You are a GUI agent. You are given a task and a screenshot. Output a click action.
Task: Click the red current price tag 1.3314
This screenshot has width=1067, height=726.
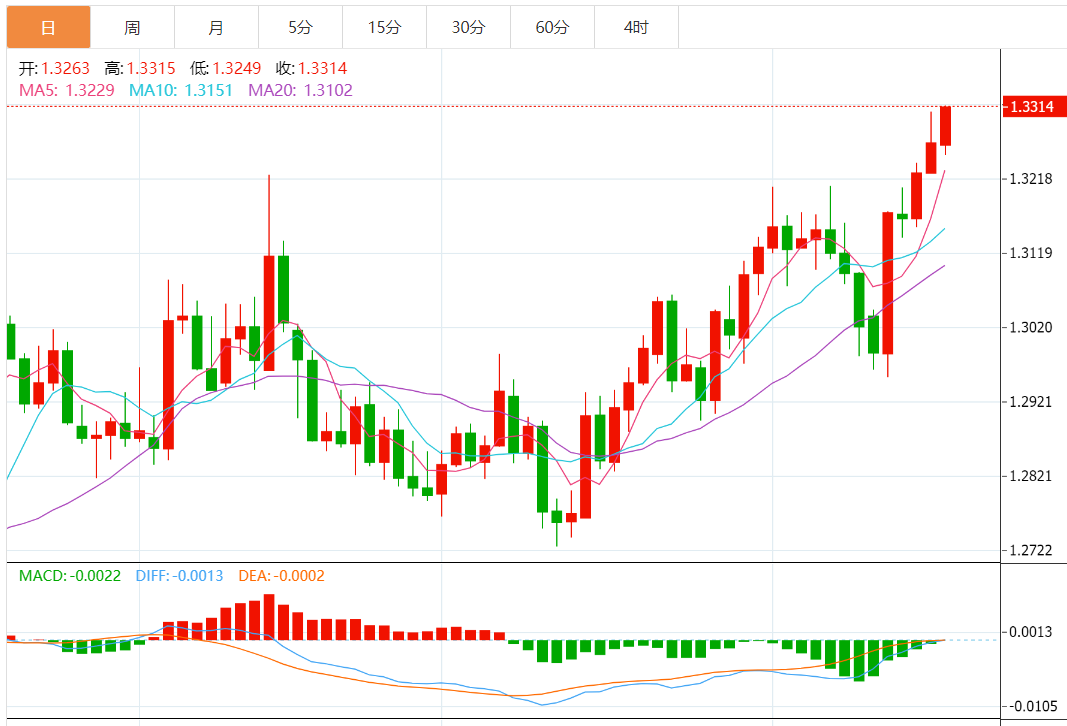click(x=1034, y=107)
